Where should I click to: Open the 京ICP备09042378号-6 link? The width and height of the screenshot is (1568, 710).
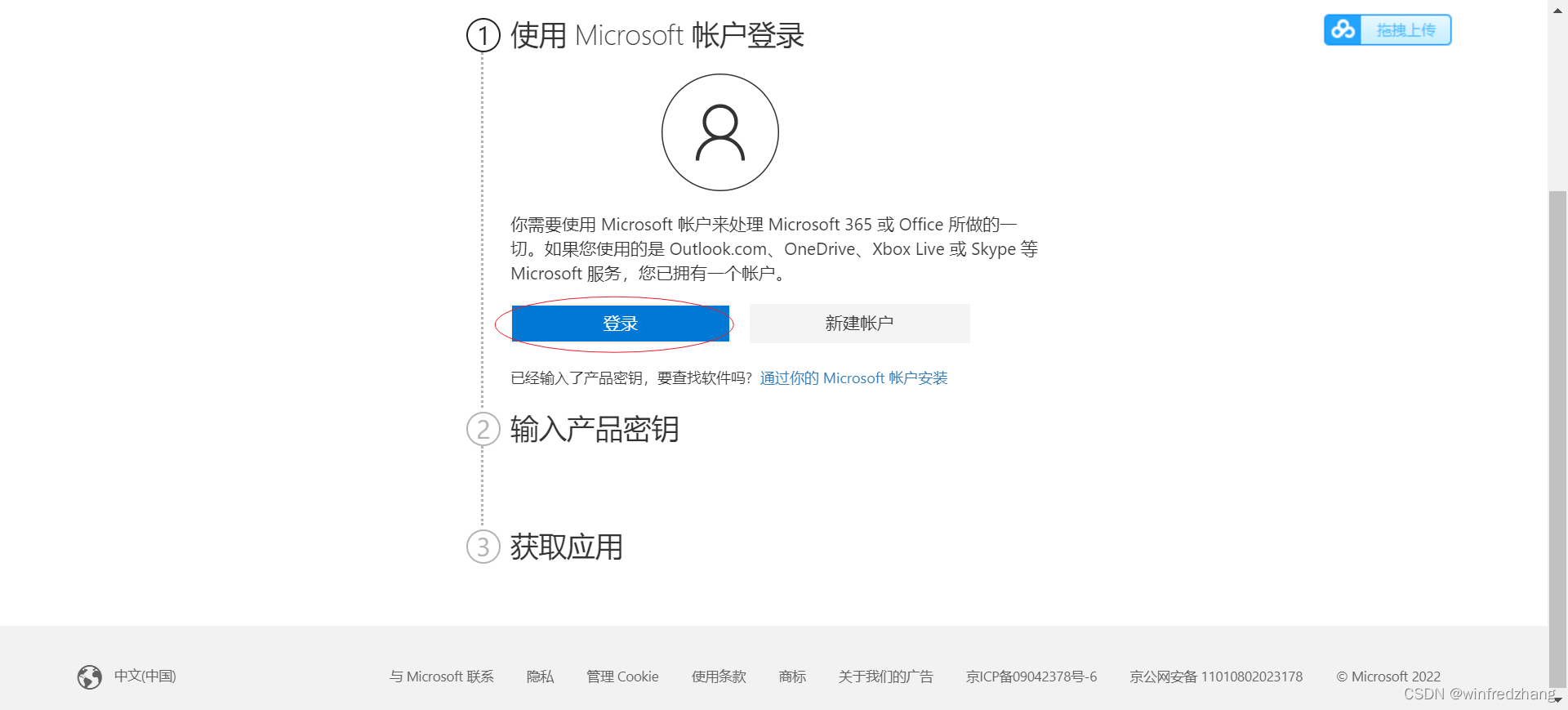click(x=1031, y=677)
